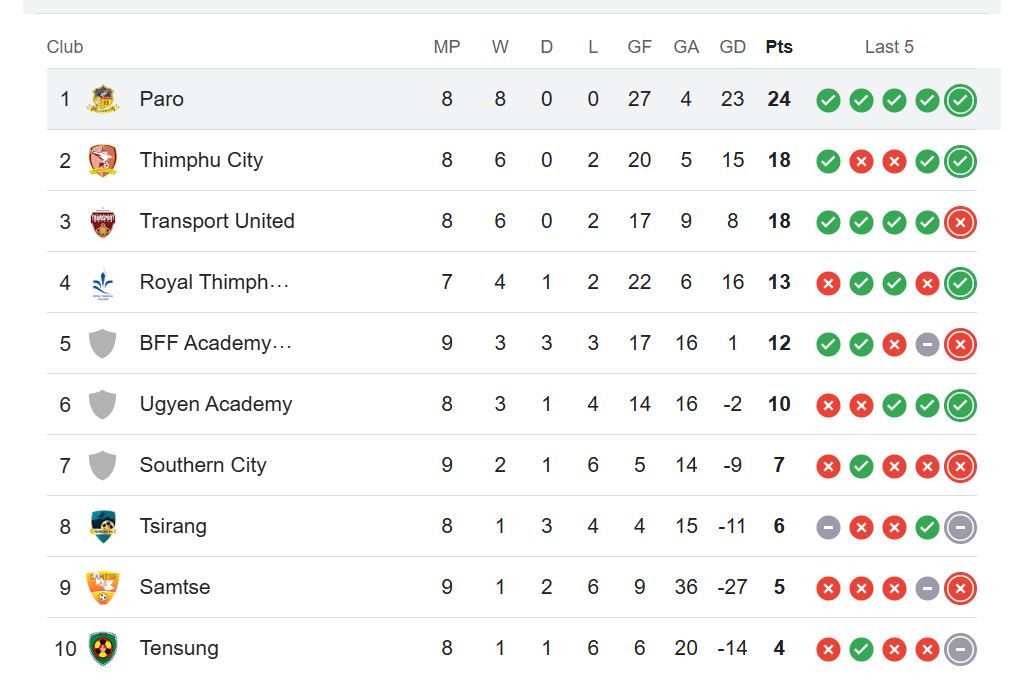1016x696 pixels.
Task: Click BFF Academy's grey shield placeholder
Action: coord(102,343)
